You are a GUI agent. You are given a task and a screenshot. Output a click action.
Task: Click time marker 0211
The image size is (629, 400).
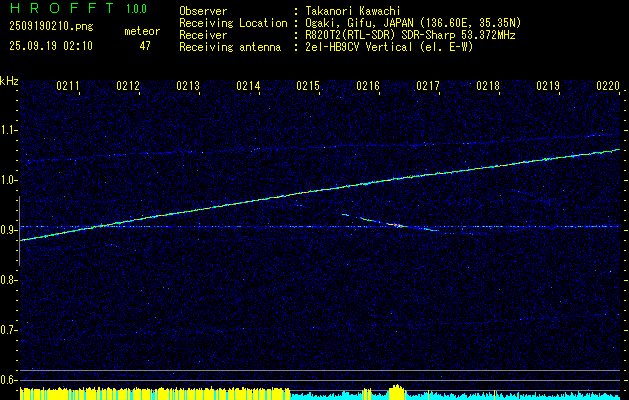point(67,86)
